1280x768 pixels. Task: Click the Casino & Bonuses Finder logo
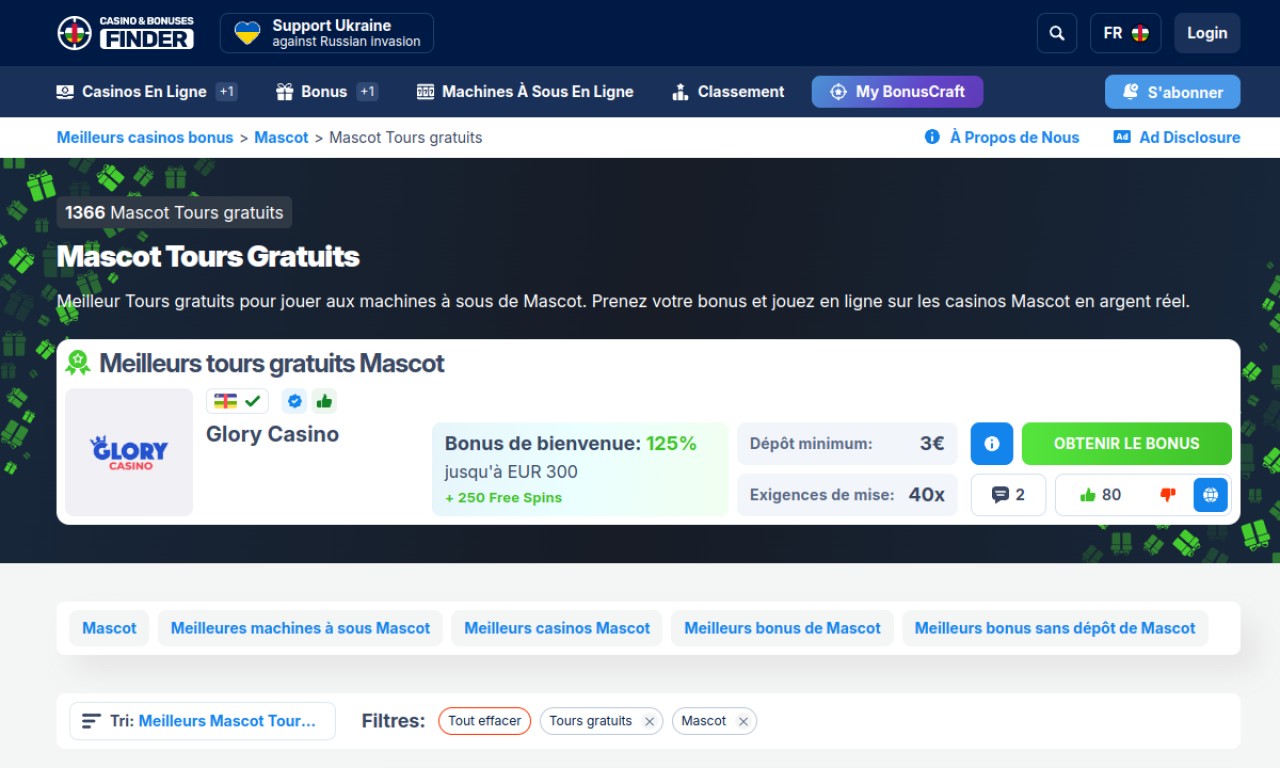[x=126, y=33]
